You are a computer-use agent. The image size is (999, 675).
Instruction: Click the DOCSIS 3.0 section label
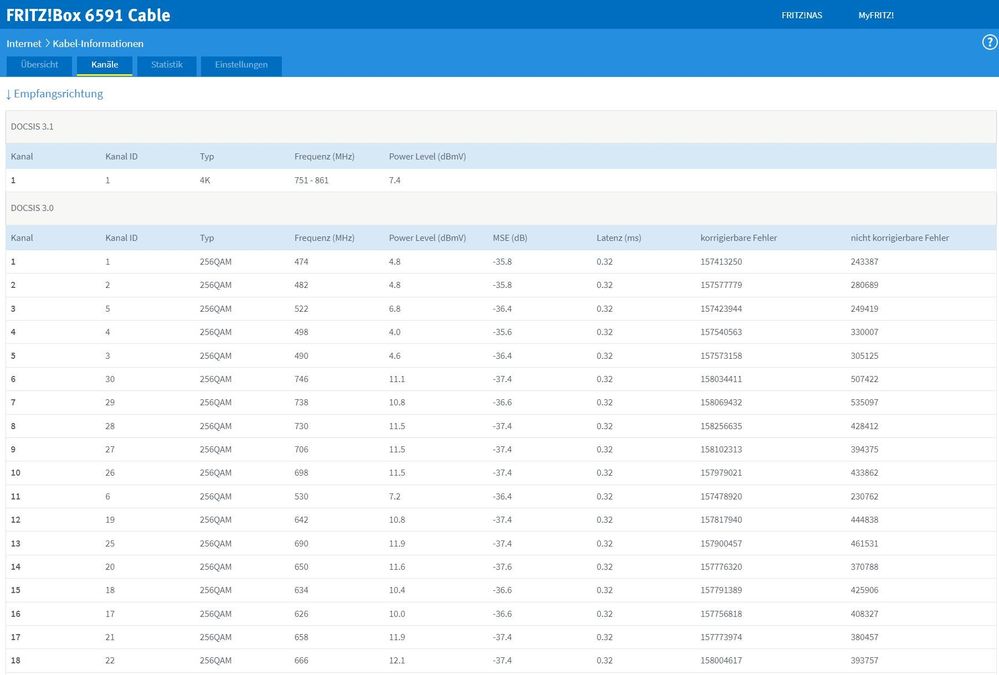31,208
